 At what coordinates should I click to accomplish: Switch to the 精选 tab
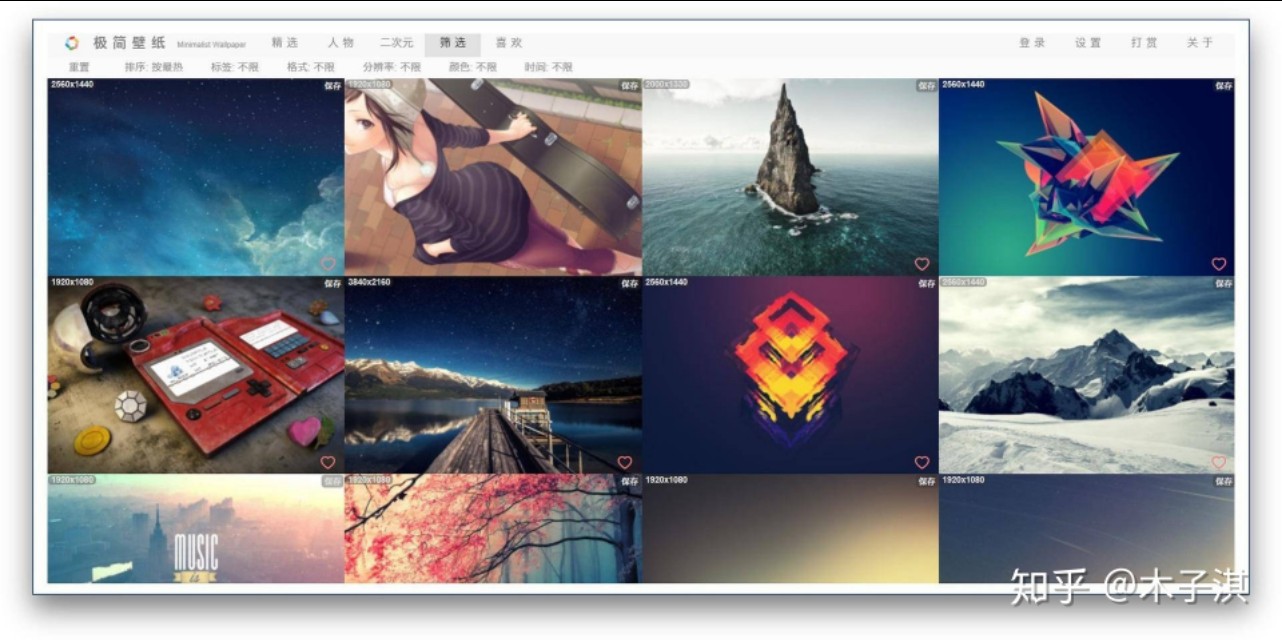pos(285,43)
